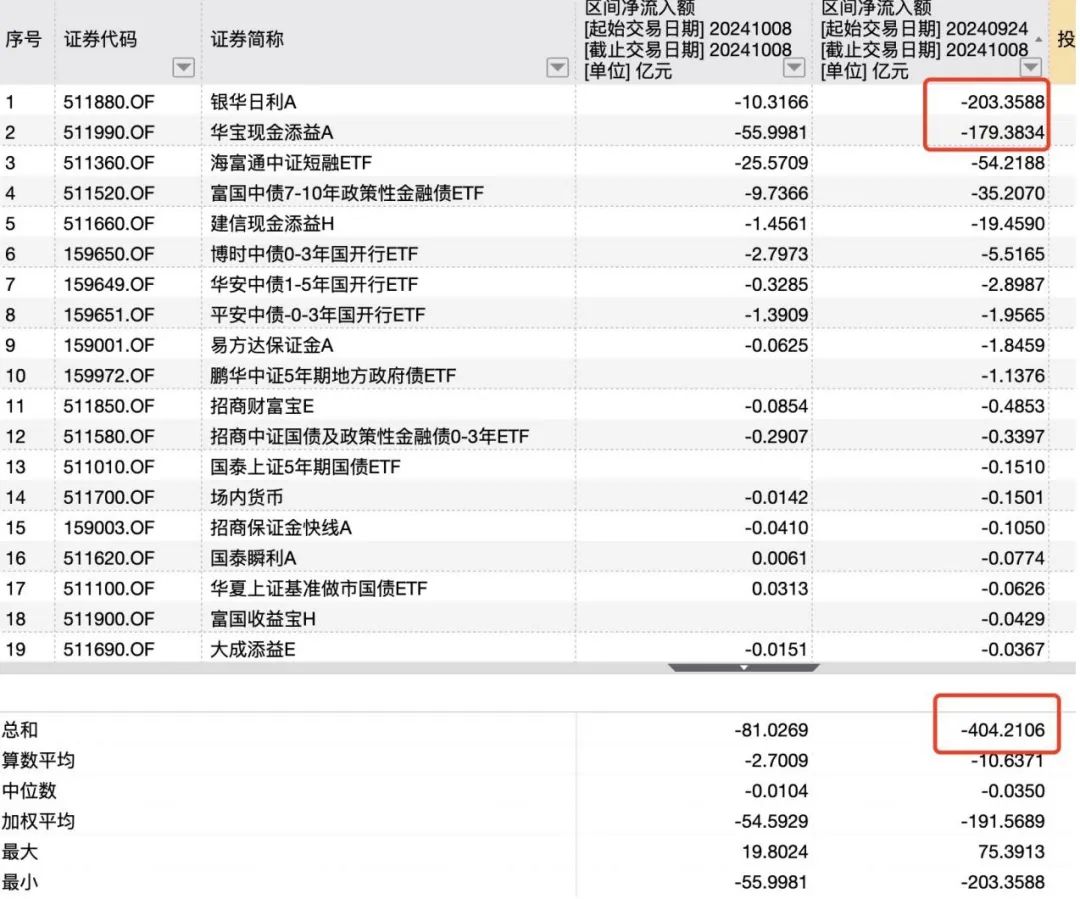
Task: Open filter dropdown for 20241008 net inflow column
Action: coord(794,68)
